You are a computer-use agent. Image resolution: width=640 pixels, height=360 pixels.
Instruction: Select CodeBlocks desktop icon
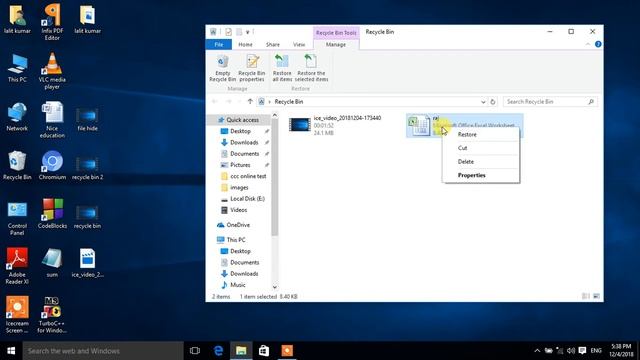pos(52,214)
